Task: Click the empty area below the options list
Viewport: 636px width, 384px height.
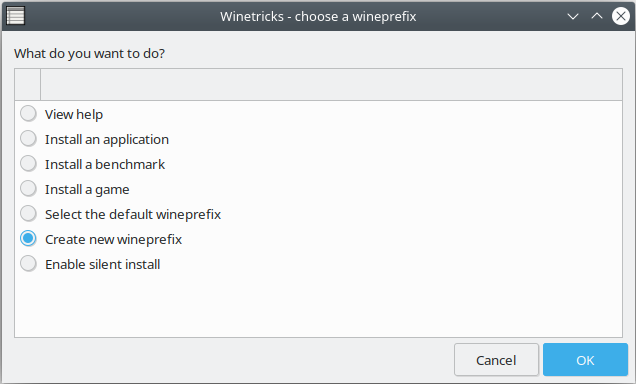Action: coord(318,306)
